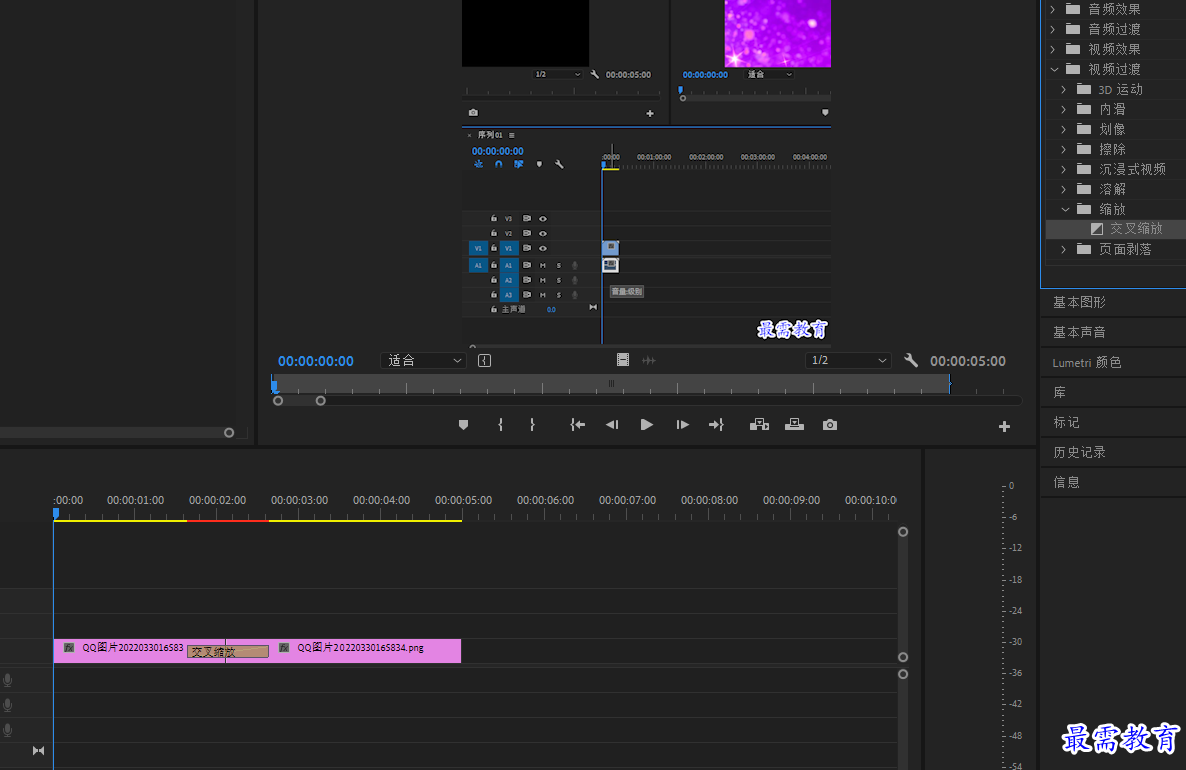Screen dimensions: 1186x770
Task: Open the 库 panel
Action: click(x=1060, y=392)
